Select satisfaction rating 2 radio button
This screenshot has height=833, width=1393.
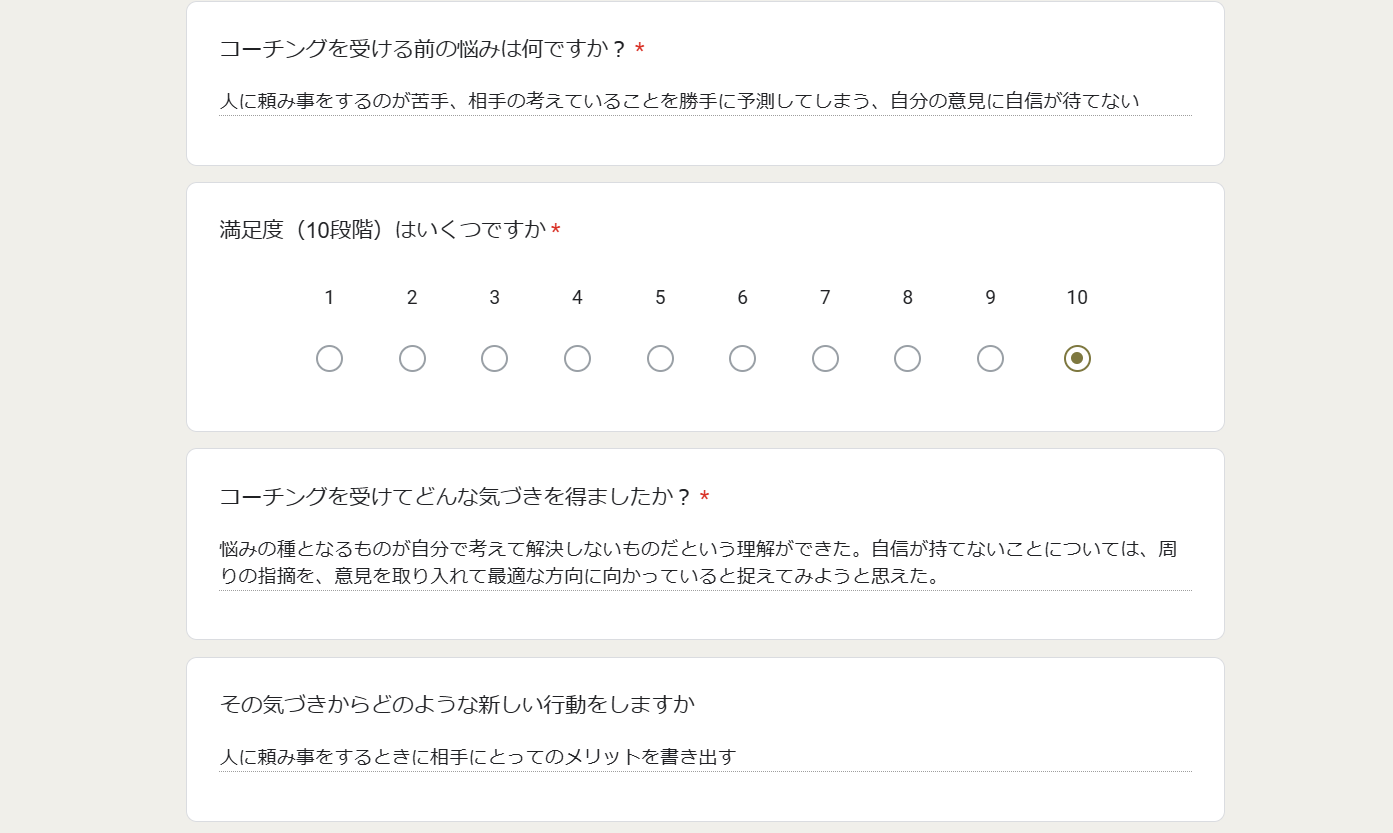[412, 358]
